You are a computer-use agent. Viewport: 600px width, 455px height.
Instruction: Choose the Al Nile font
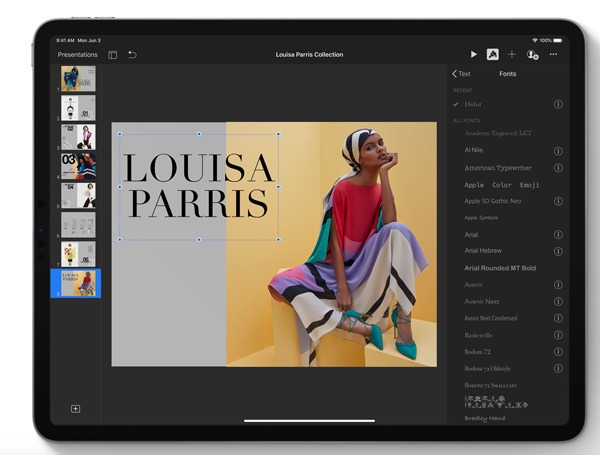(x=474, y=150)
